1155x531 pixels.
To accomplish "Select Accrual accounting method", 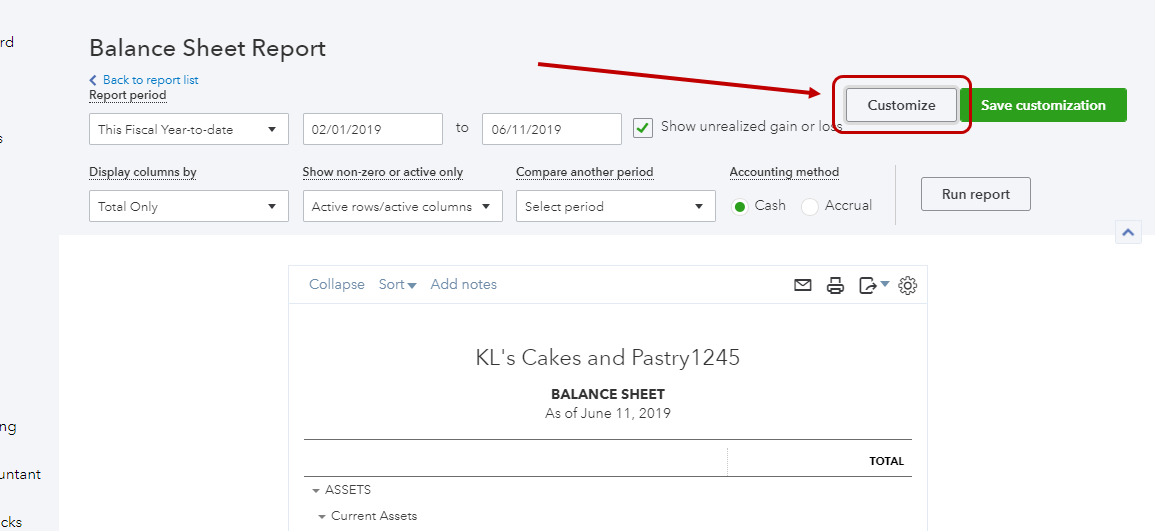I will (810, 206).
